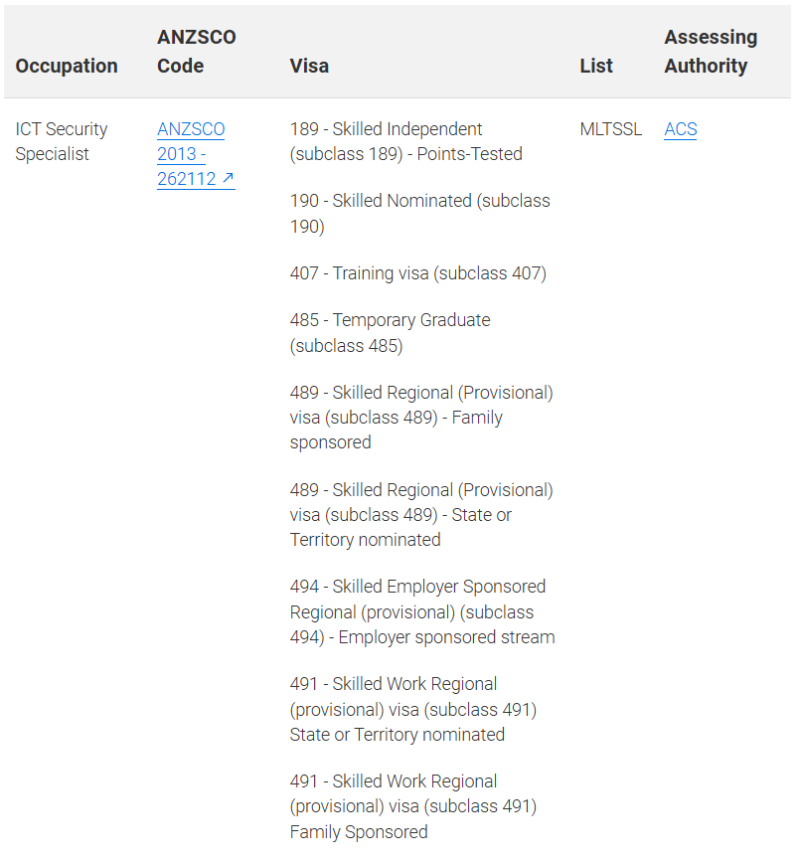The height and width of the screenshot is (865, 800).
Task: Open the ACS assessing authority link
Action: point(680,129)
